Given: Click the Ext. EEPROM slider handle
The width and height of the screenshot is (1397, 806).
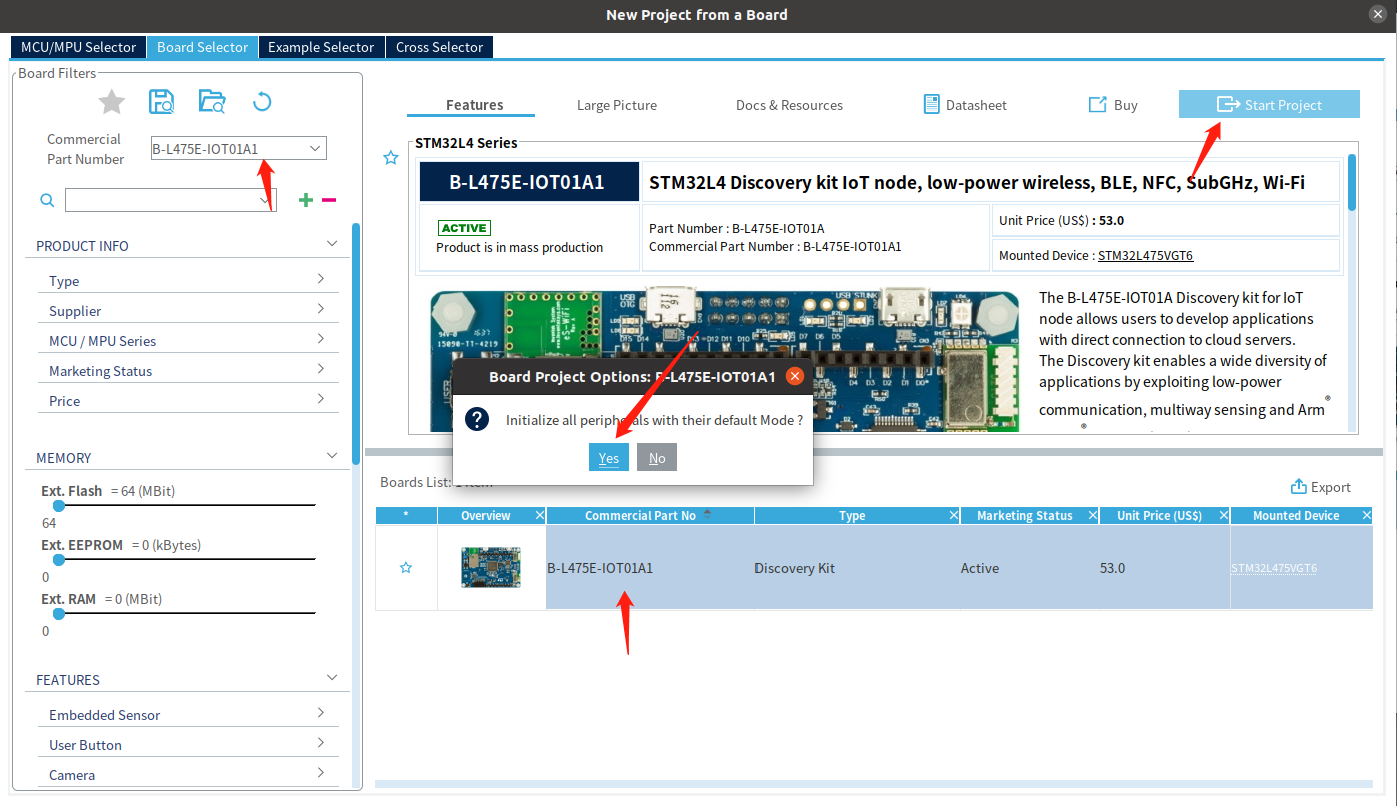Looking at the screenshot, I should tap(59, 560).
